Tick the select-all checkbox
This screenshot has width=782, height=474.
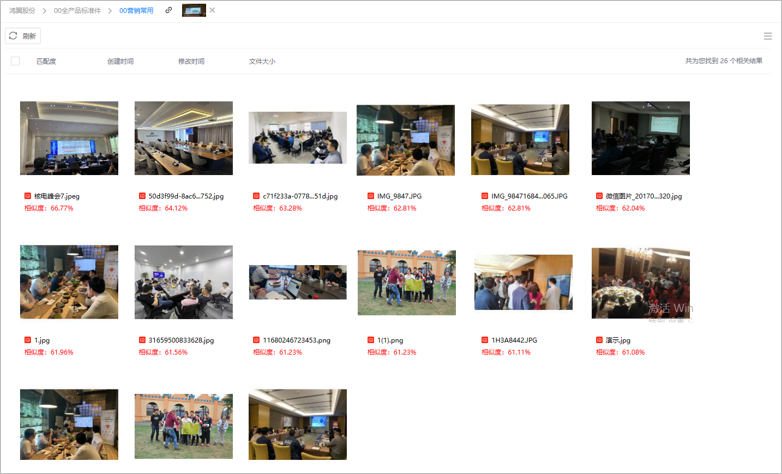15,61
